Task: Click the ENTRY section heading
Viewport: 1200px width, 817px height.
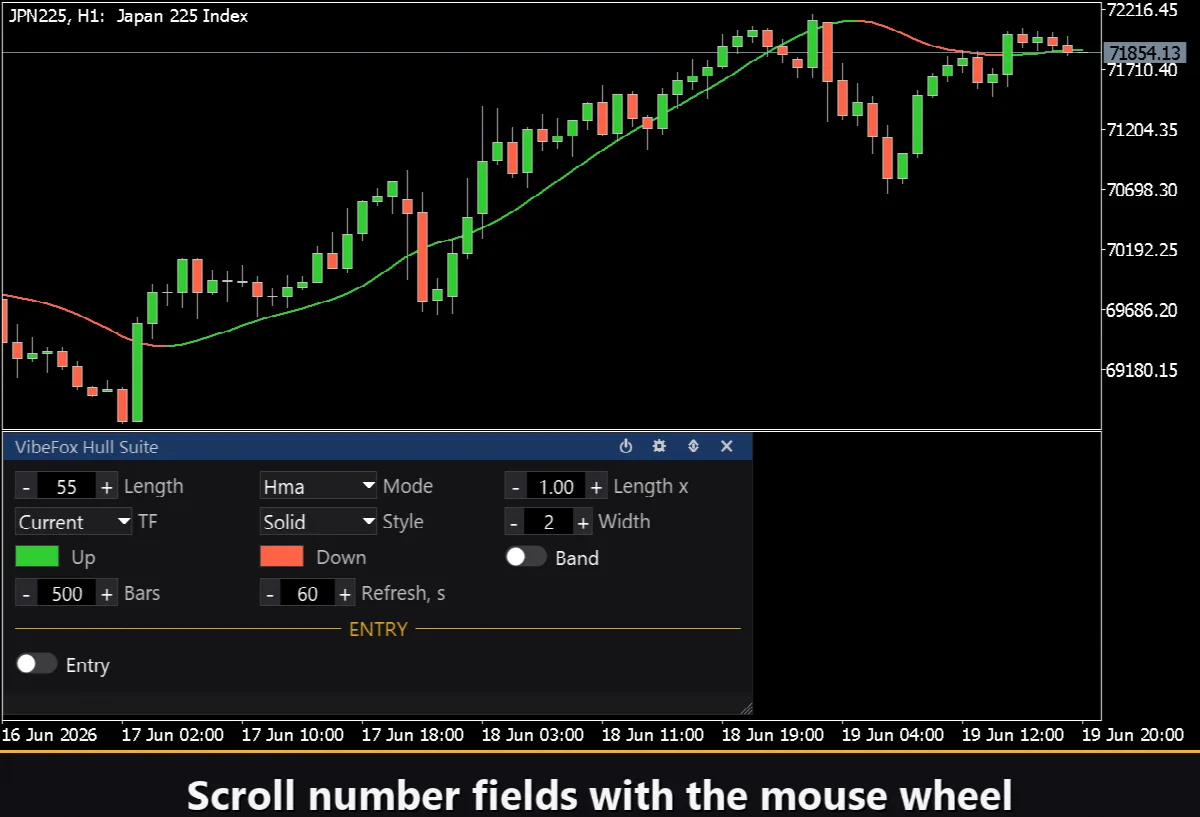Action: click(378, 629)
